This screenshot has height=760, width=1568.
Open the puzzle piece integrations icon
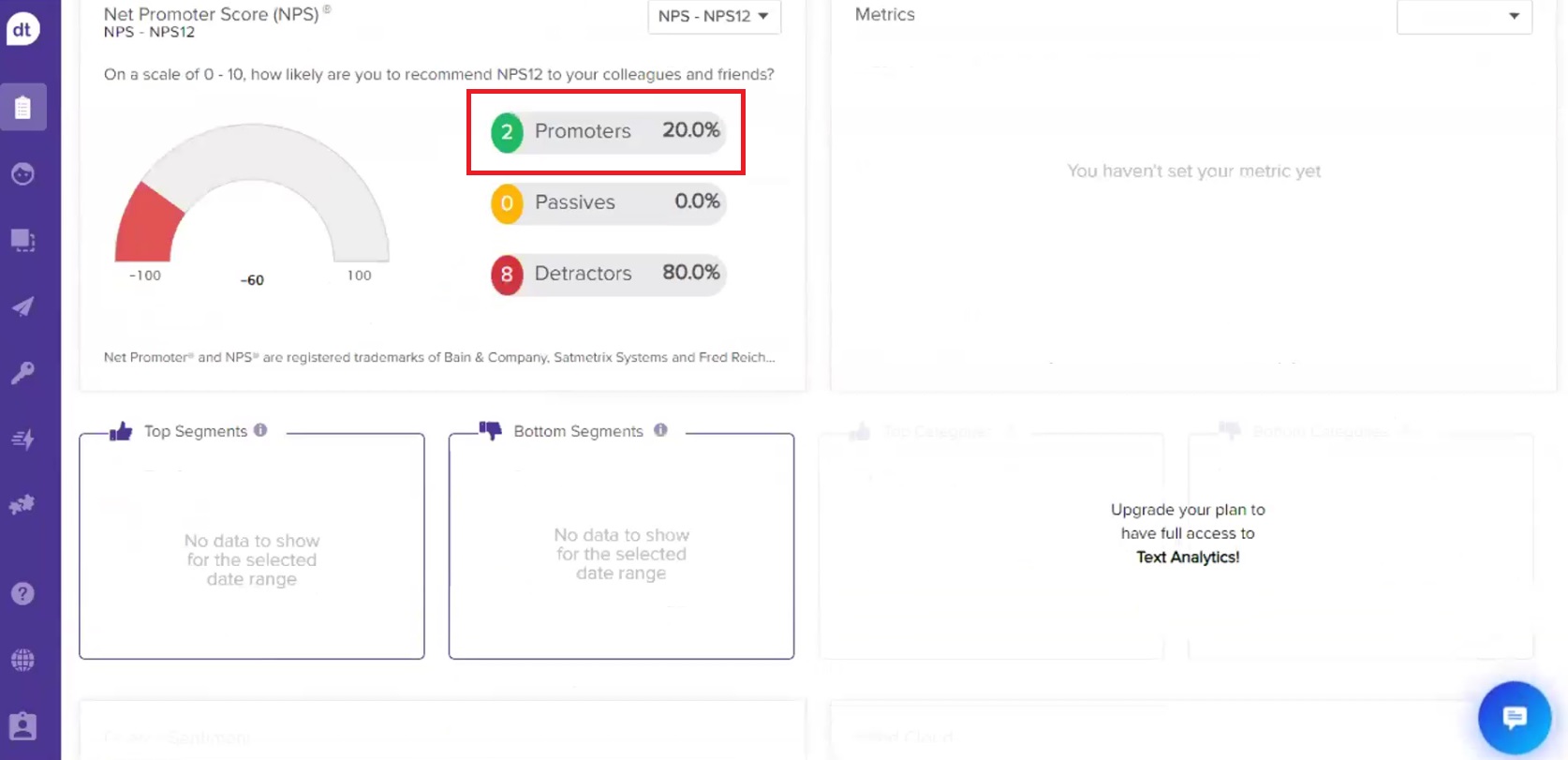click(23, 505)
